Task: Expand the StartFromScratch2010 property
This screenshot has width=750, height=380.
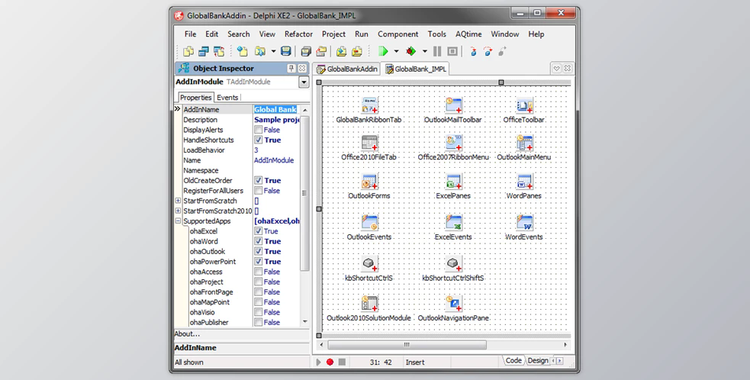Action: [178, 211]
